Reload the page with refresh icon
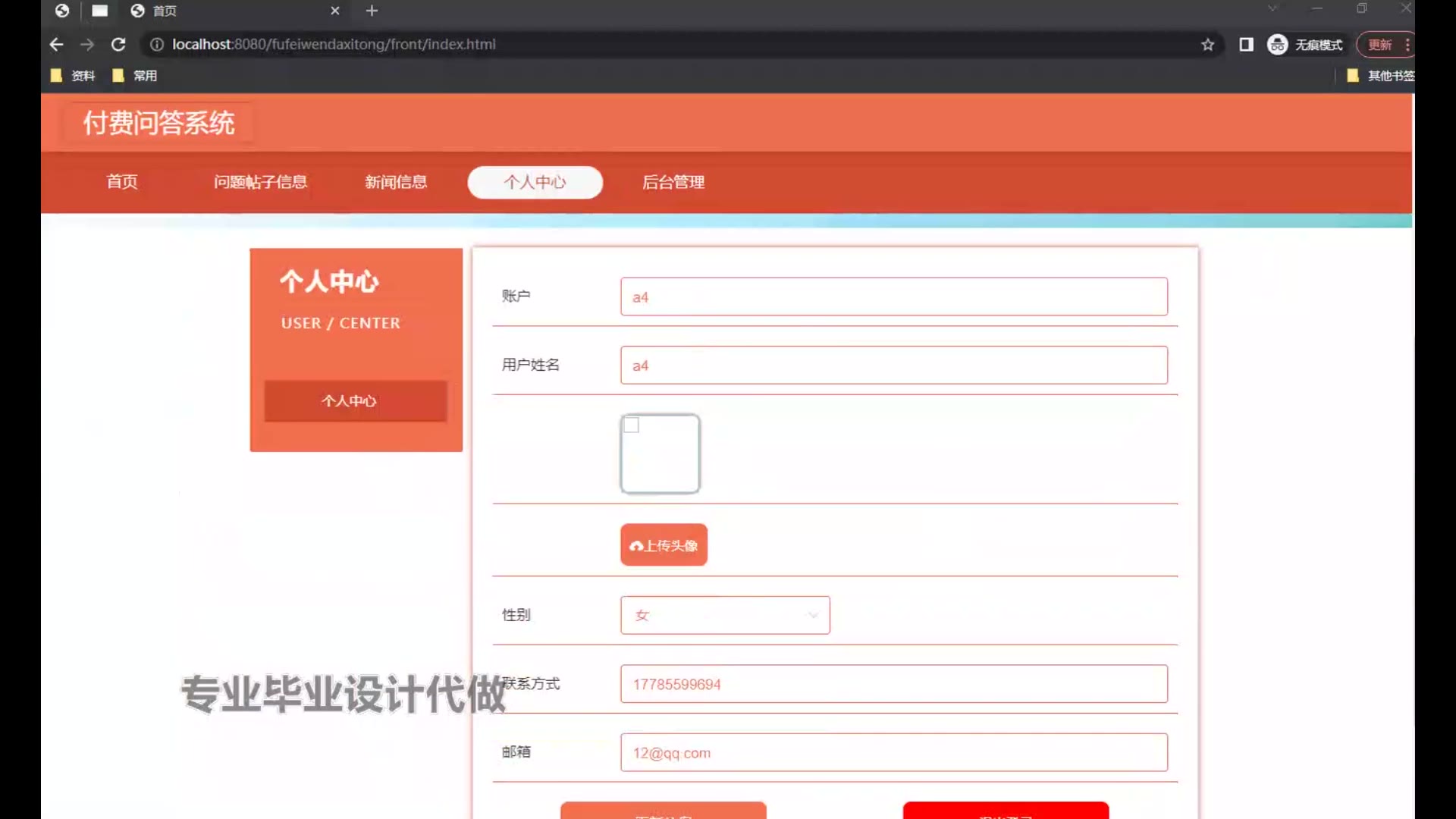1456x819 pixels. tap(118, 45)
